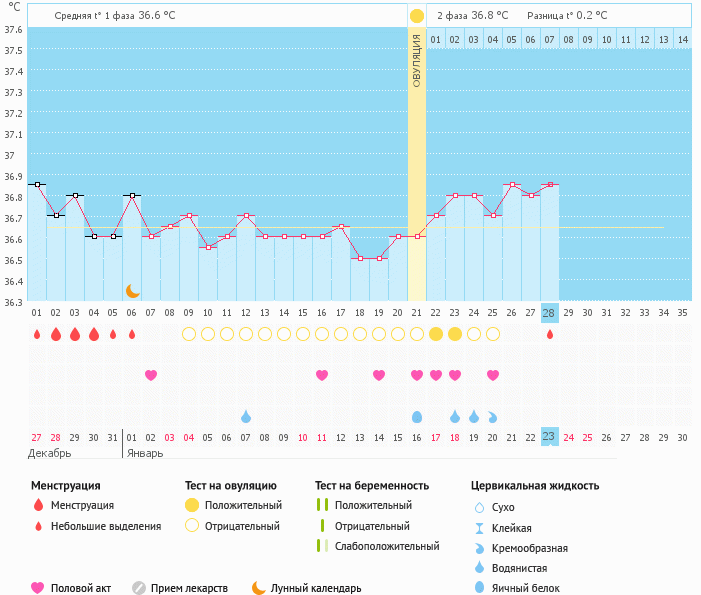Image resolution: width=701 pixels, height=595 pixels.
Task: Click the moon icon on cycle day 06
Action: (x=132, y=290)
